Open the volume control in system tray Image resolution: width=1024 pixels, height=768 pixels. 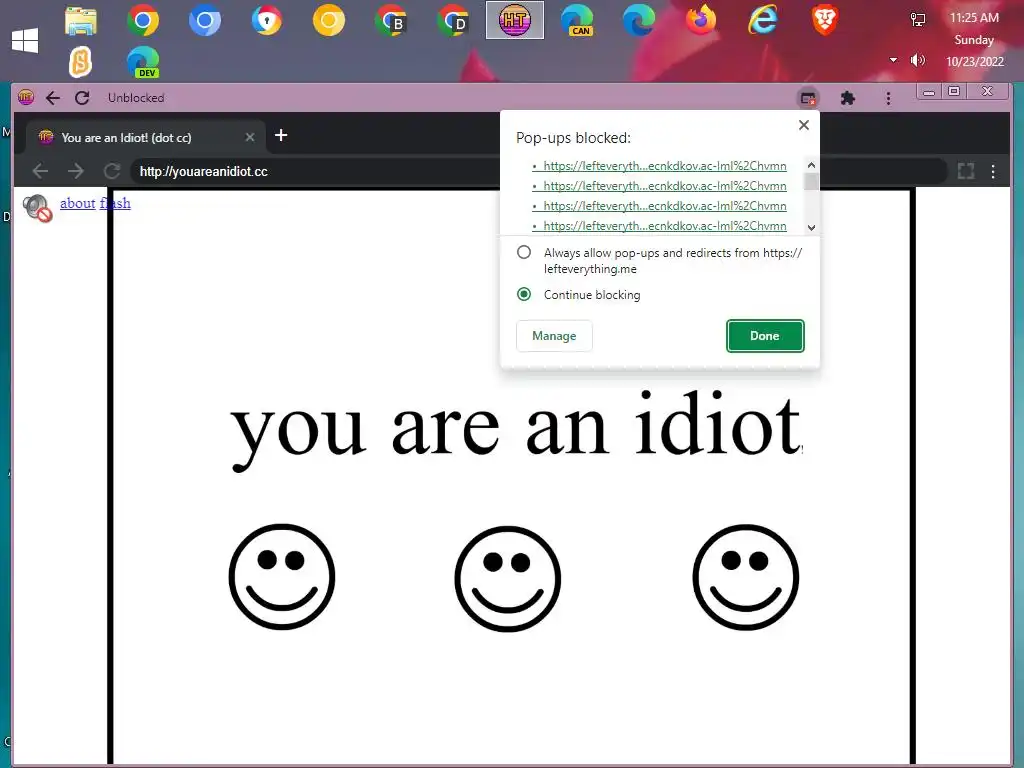click(918, 61)
